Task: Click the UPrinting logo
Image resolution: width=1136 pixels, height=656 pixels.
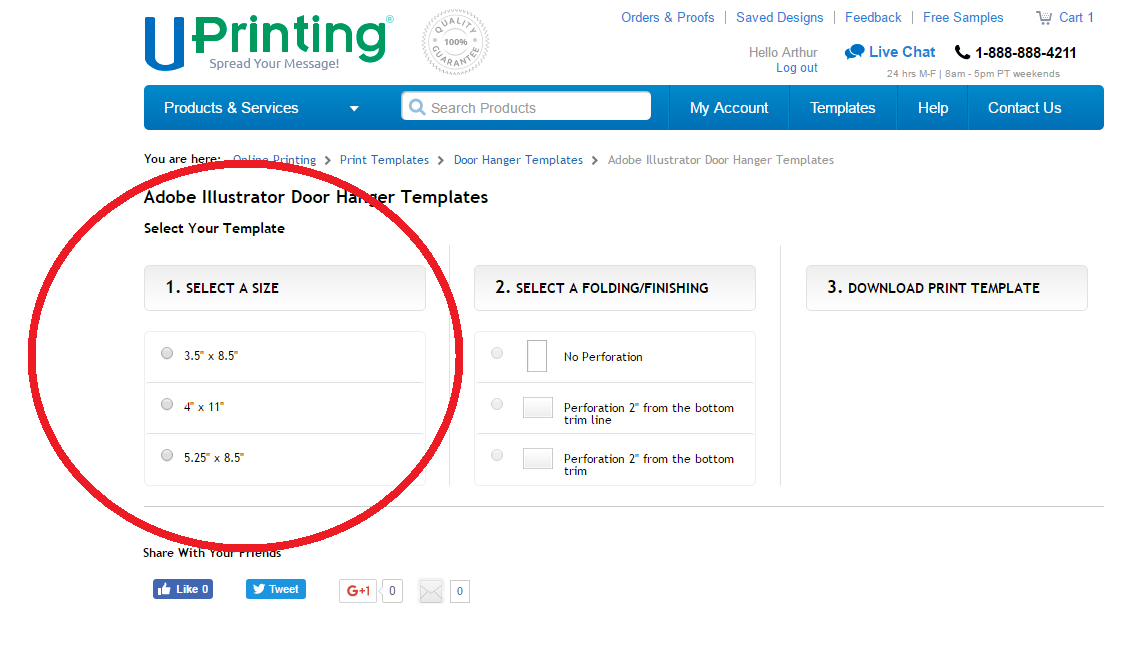Action: coord(269,42)
